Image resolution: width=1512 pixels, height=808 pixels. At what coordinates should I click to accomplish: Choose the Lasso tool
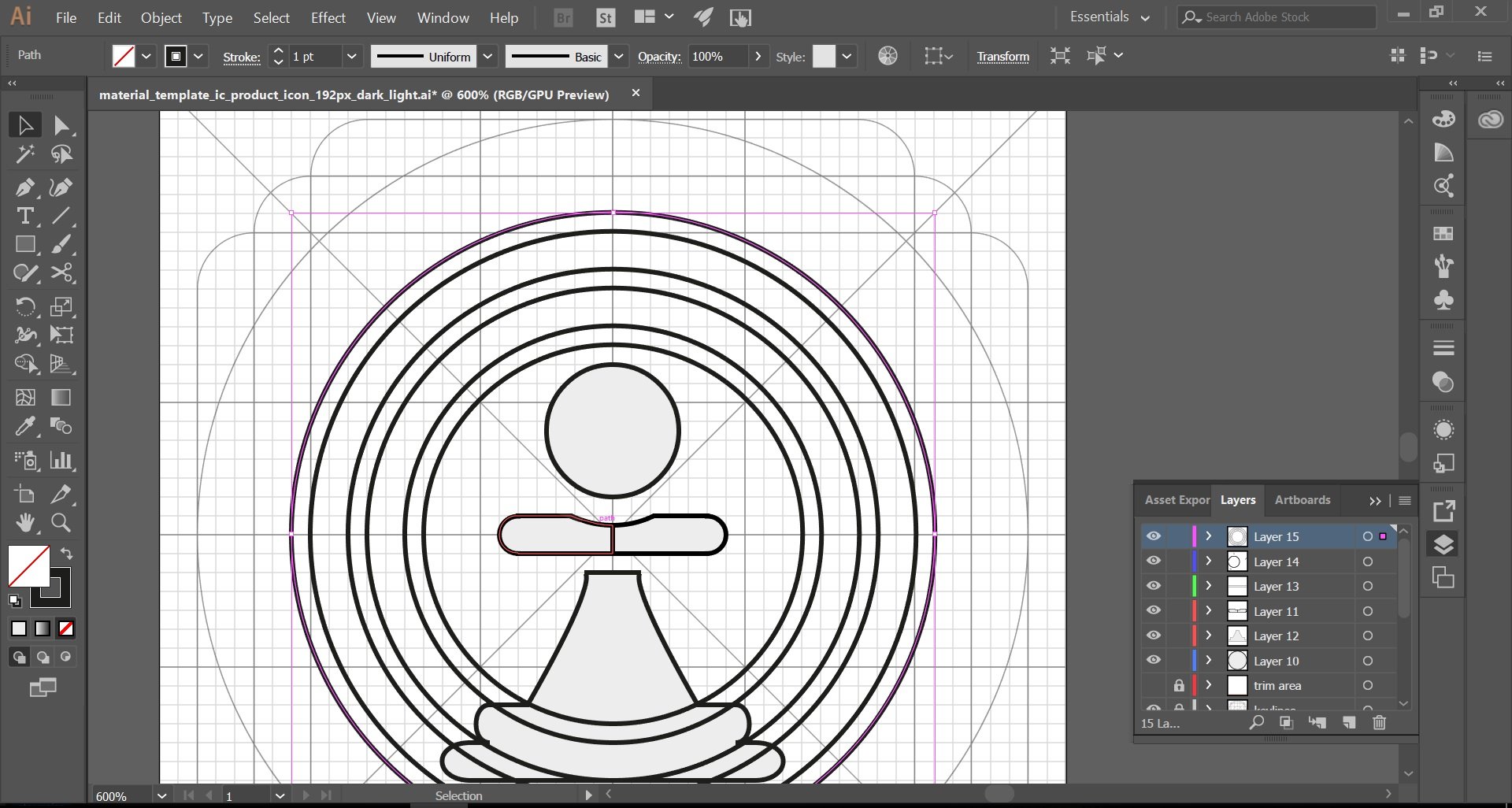tap(61, 154)
